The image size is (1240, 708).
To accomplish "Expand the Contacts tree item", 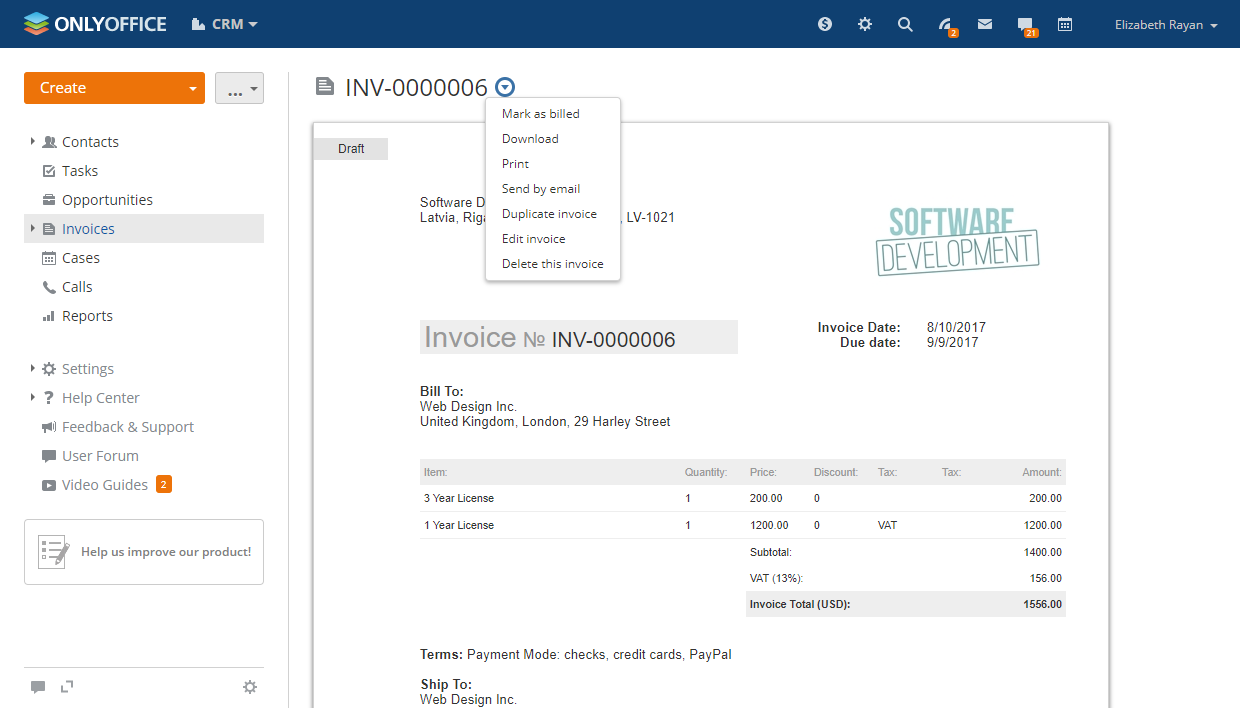I will [33, 142].
